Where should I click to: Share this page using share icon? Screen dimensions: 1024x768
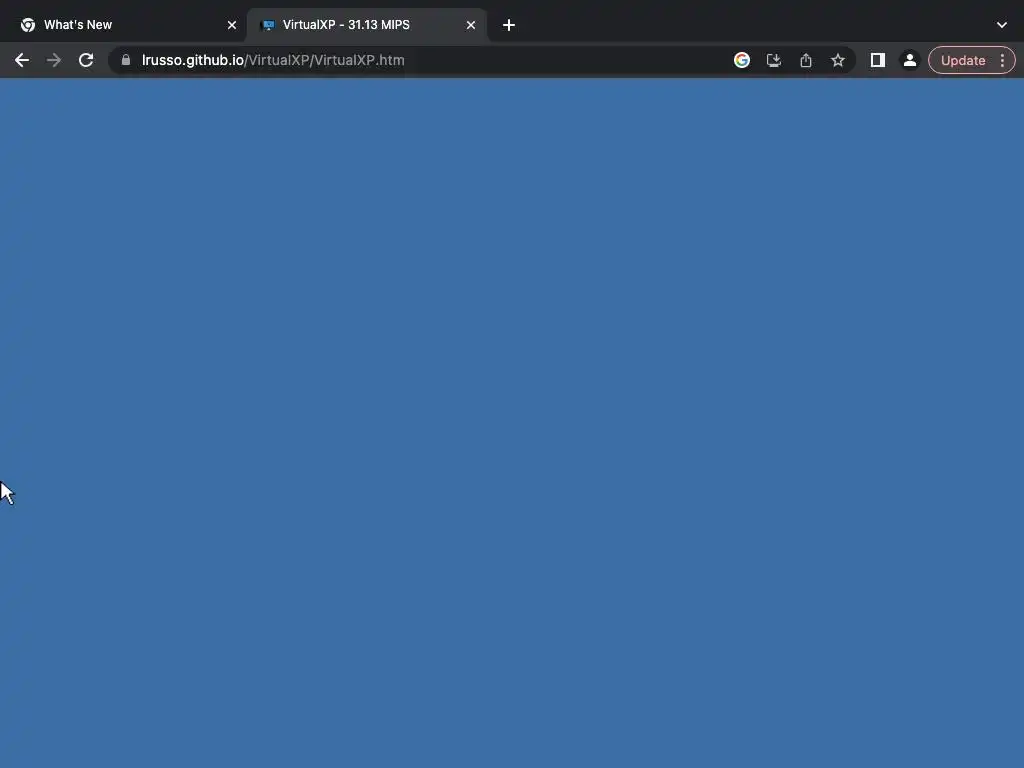click(805, 60)
